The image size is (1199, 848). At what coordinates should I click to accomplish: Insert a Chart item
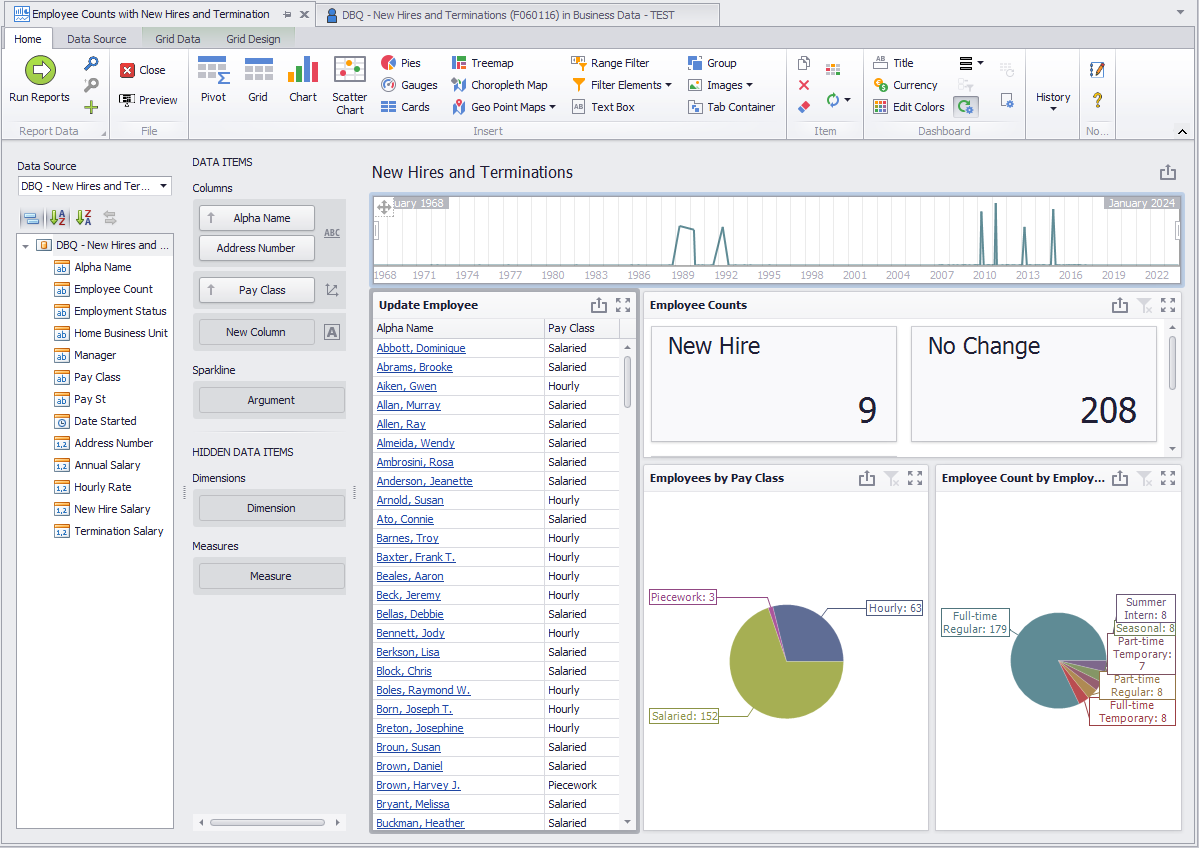tap(303, 79)
